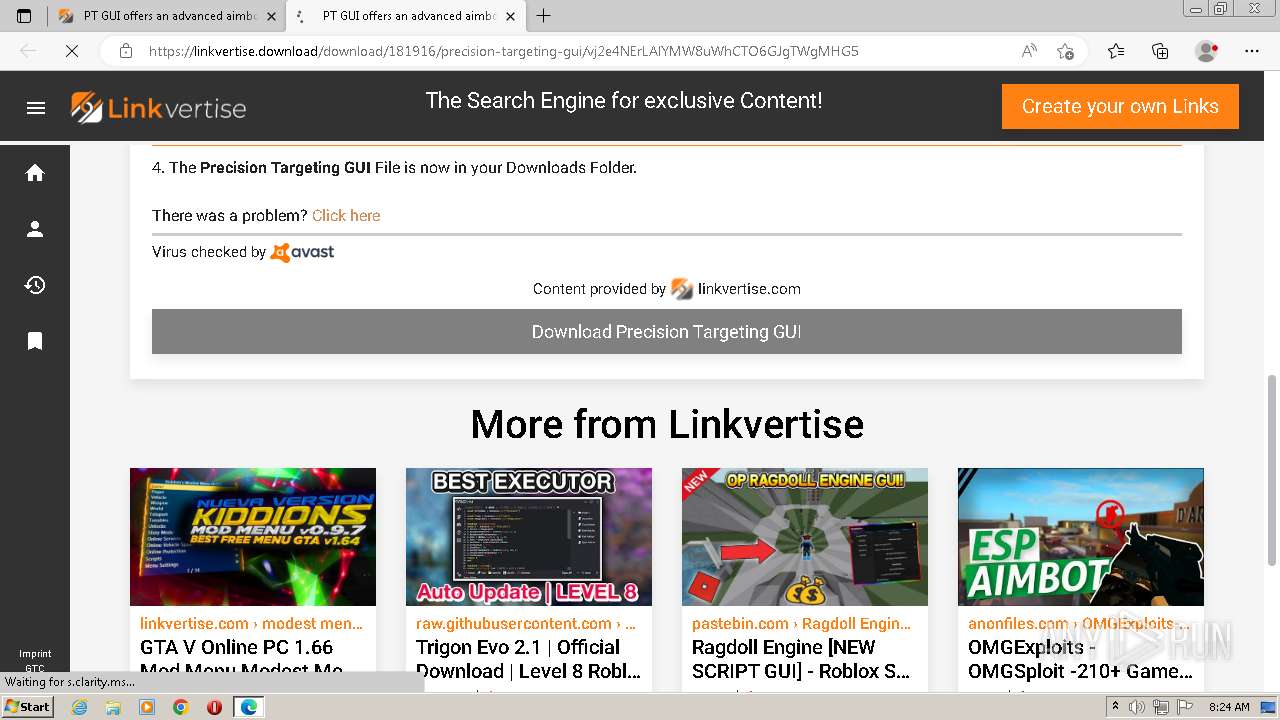The image size is (1280, 720).
Task: View site information lock icon
Action: (126, 51)
